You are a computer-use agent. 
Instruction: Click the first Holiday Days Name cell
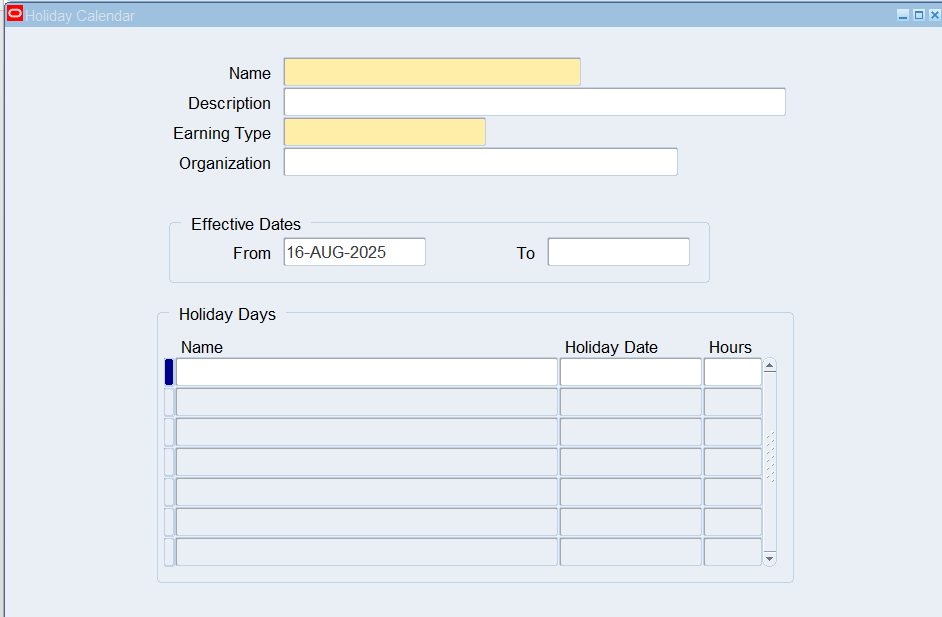[366, 372]
